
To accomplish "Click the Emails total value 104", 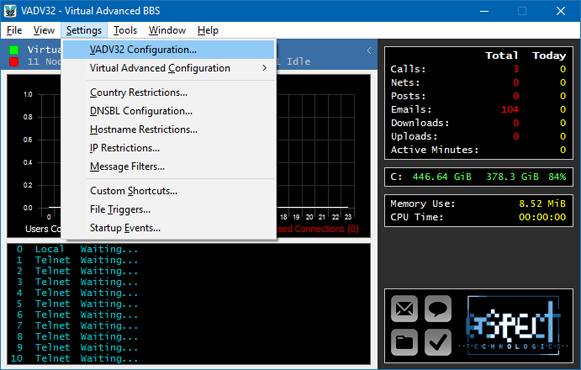I will (x=509, y=109).
